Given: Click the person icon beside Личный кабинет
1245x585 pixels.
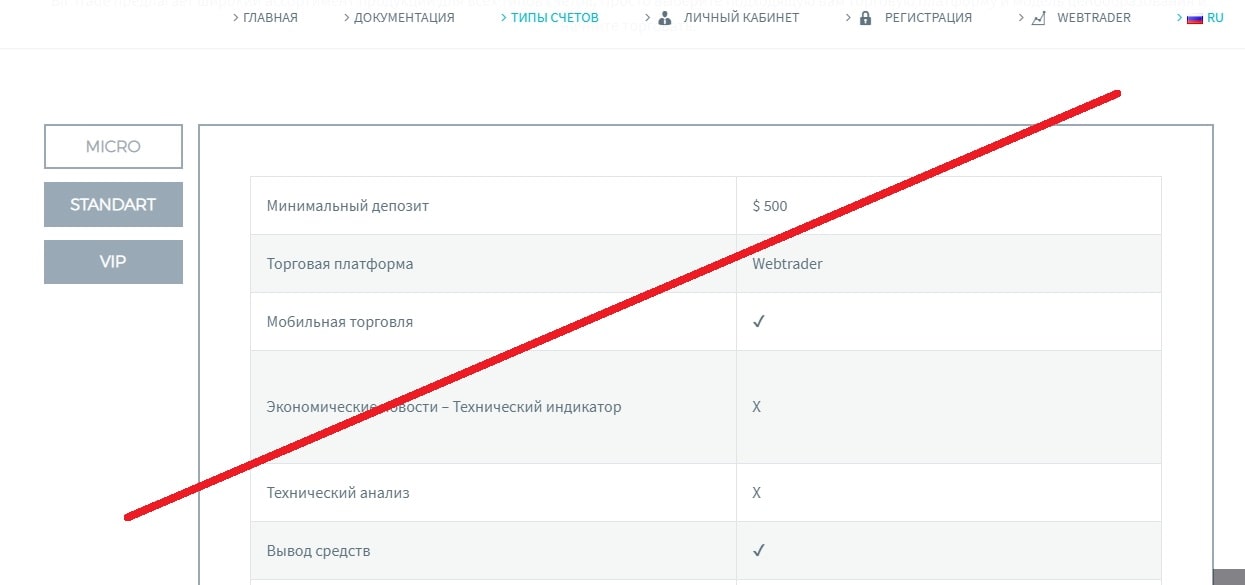Looking at the screenshot, I should click(x=665, y=18).
